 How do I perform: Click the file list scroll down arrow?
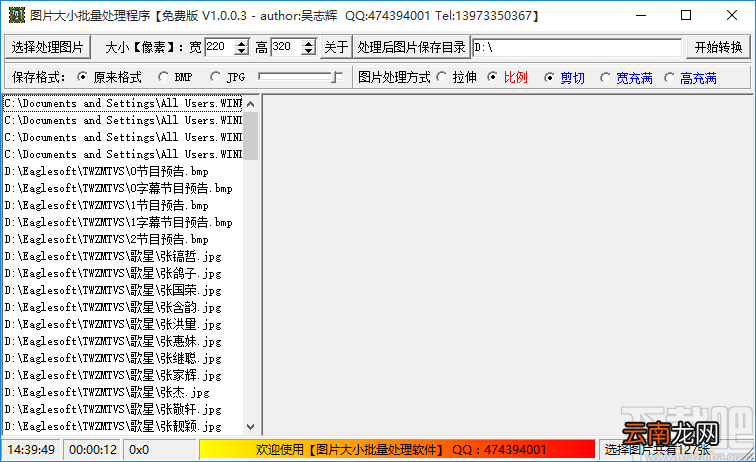click(250, 426)
